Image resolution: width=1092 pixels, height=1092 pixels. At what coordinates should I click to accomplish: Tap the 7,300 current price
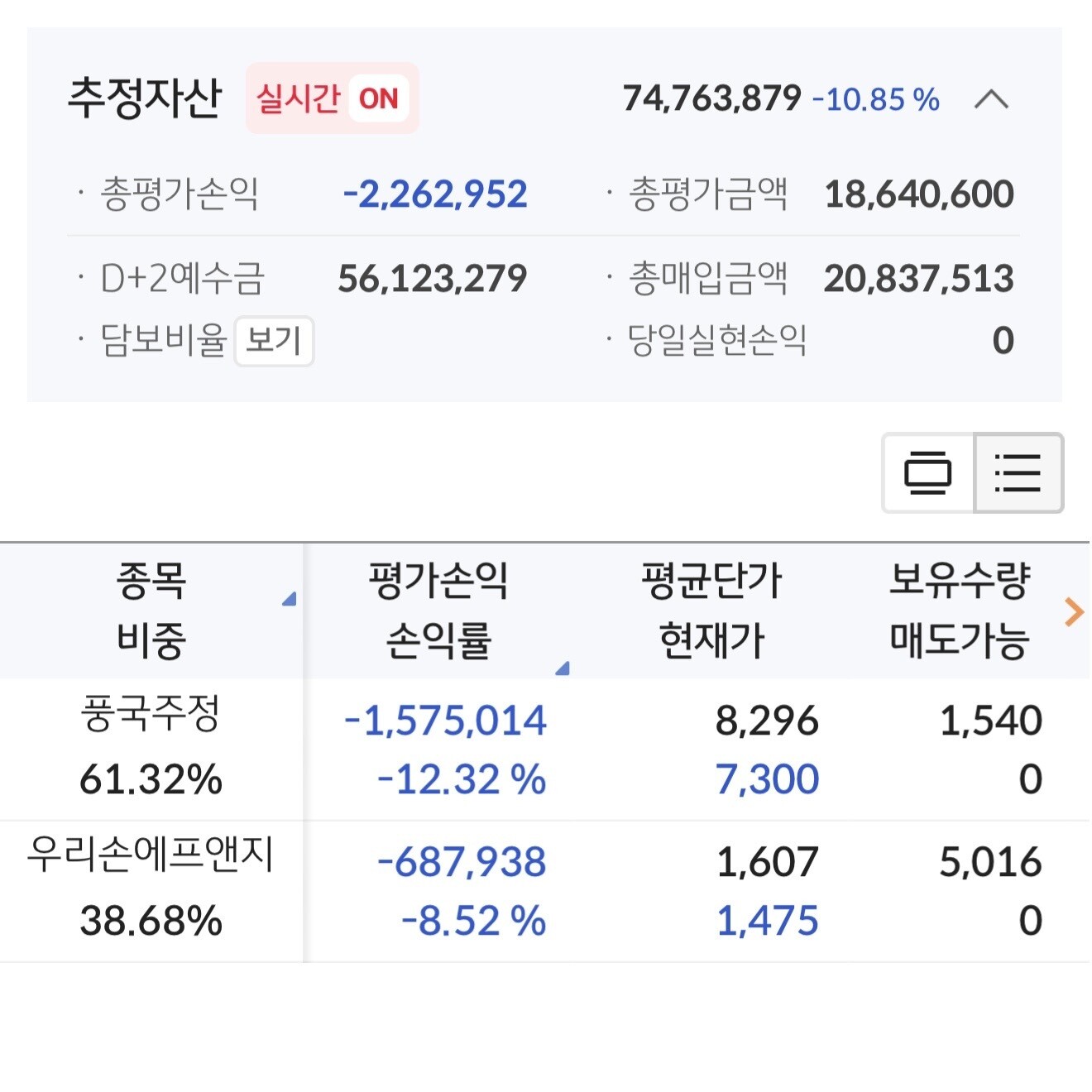pos(767,779)
